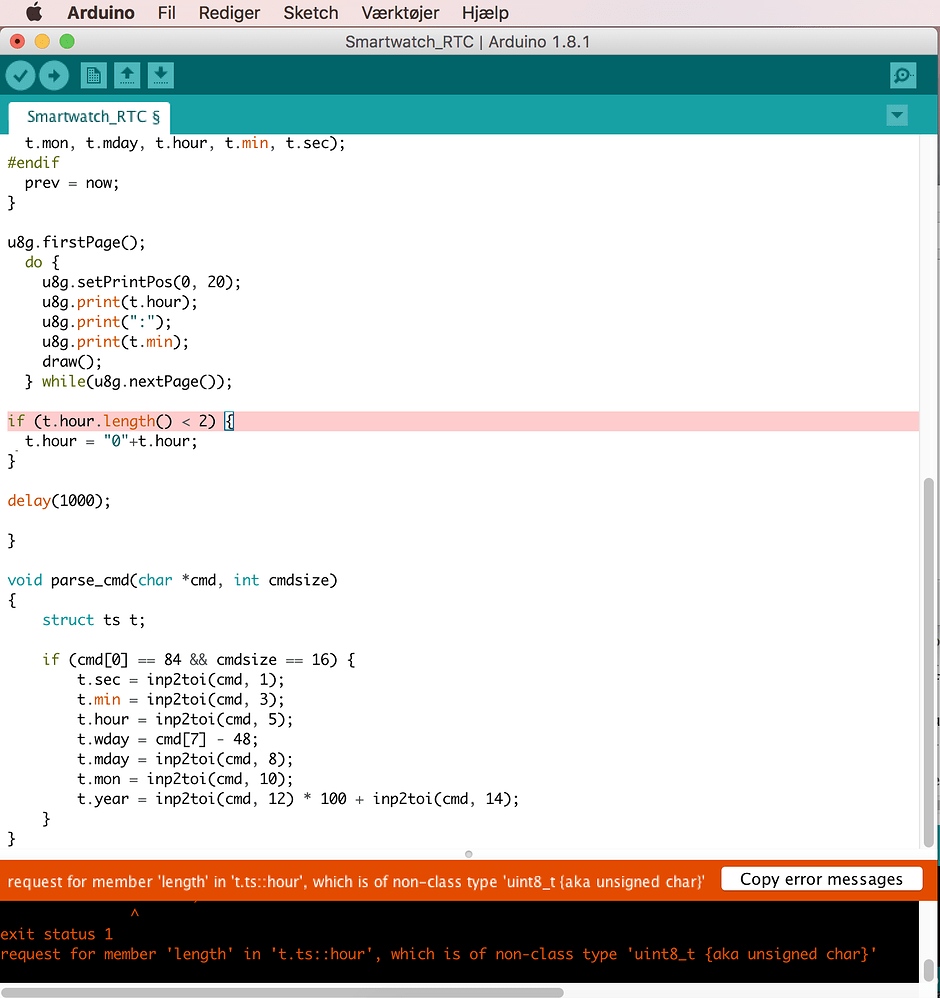
Task: Open the Fil menu
Action: click(166, 13)
